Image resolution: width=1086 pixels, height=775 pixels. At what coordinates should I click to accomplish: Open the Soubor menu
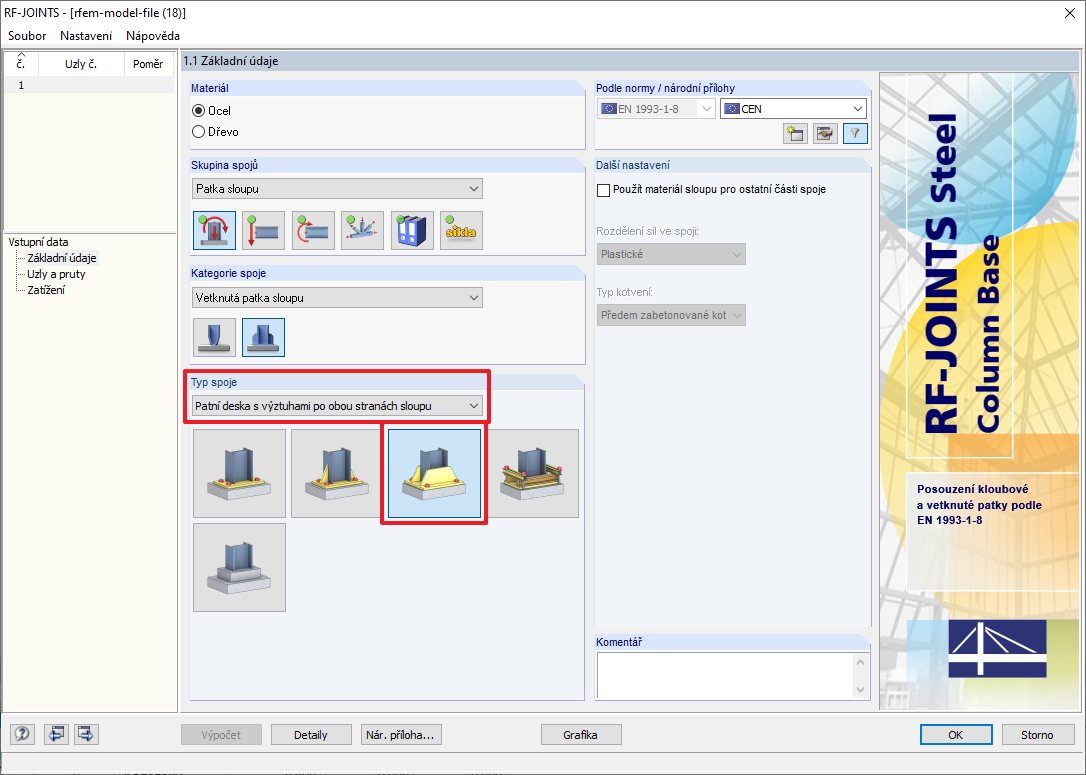click(27, 35)
